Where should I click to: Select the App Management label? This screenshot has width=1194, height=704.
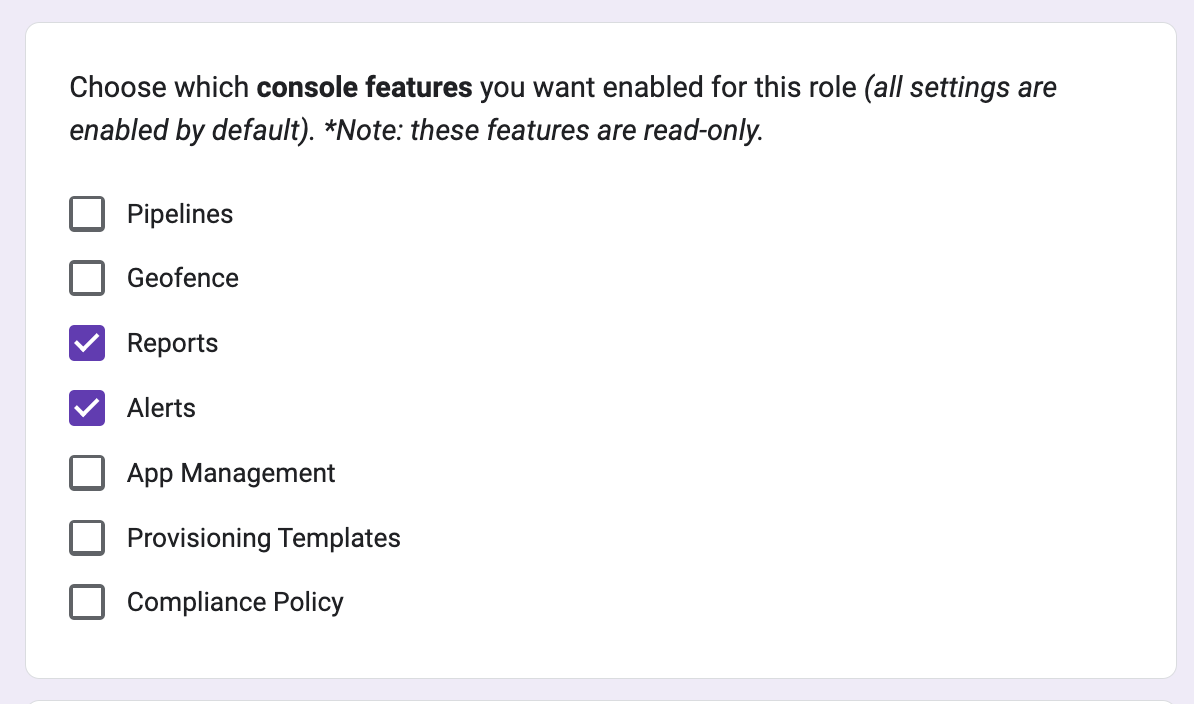(x=231, y=473)
